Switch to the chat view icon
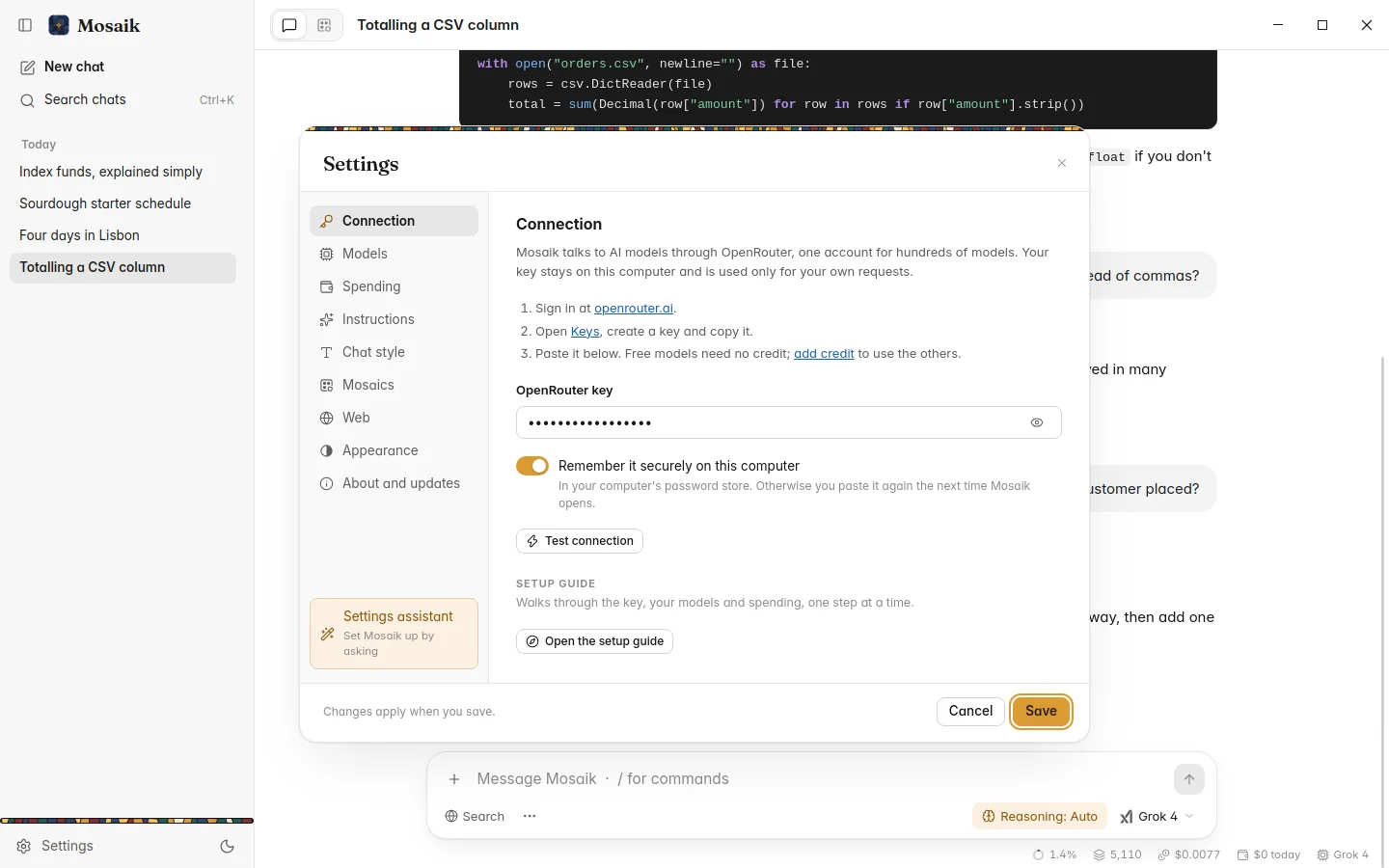This screenshot has height=868, width=1389. pos(289,25)
